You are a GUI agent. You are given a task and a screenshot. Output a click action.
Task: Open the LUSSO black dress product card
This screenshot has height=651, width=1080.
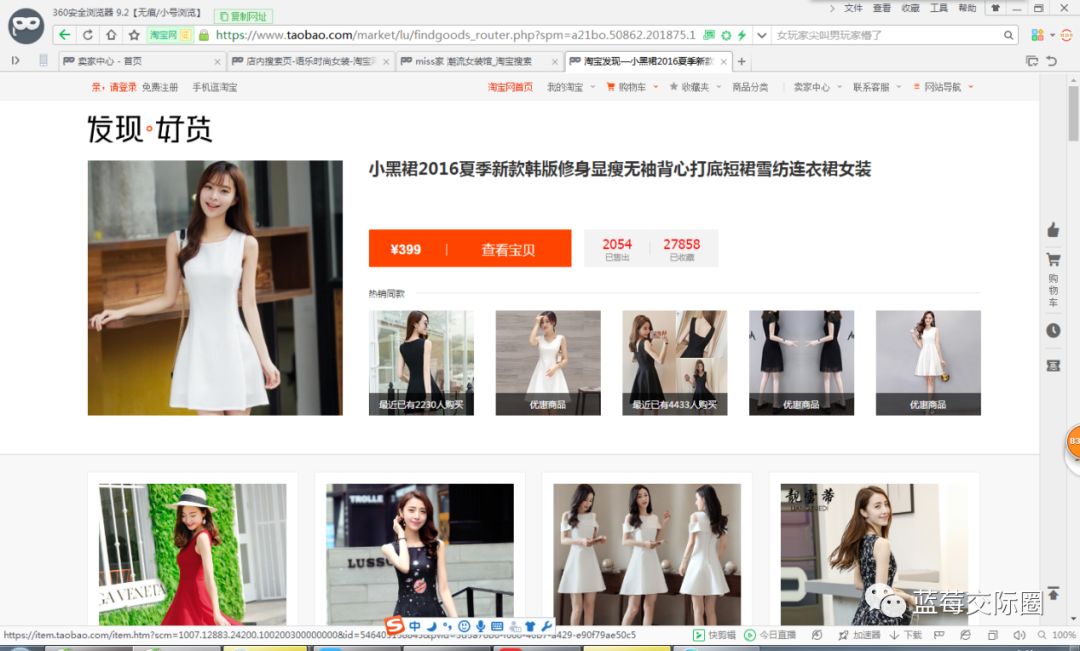point(419,553)
